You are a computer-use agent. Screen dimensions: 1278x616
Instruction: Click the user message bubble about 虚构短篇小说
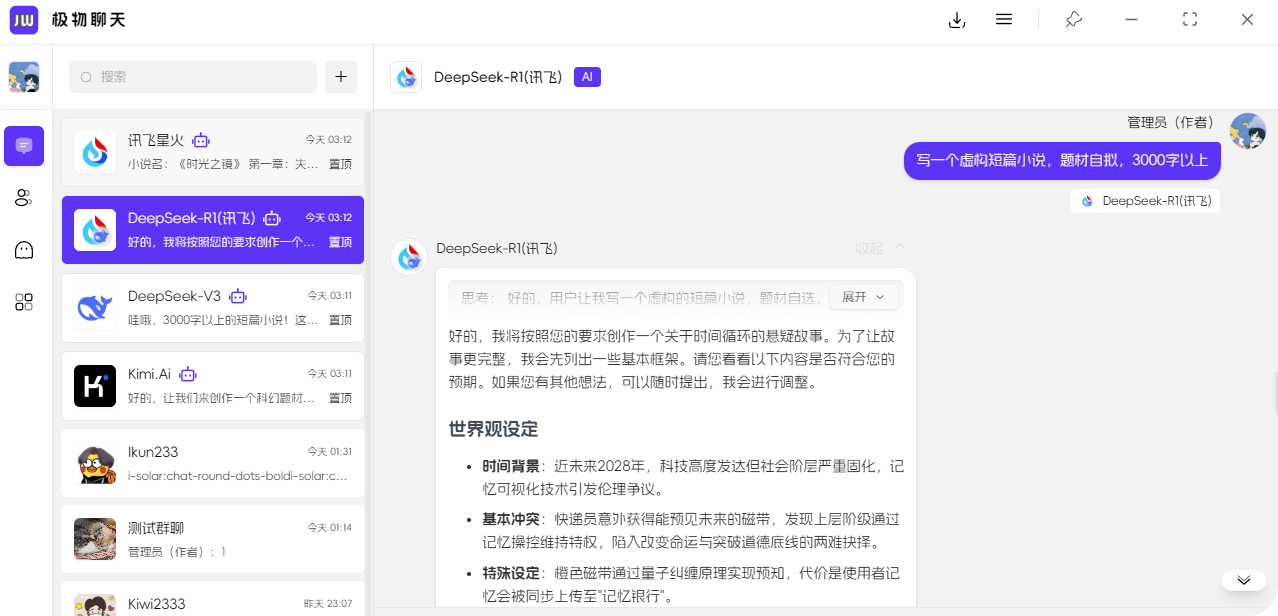point(1062,160)
